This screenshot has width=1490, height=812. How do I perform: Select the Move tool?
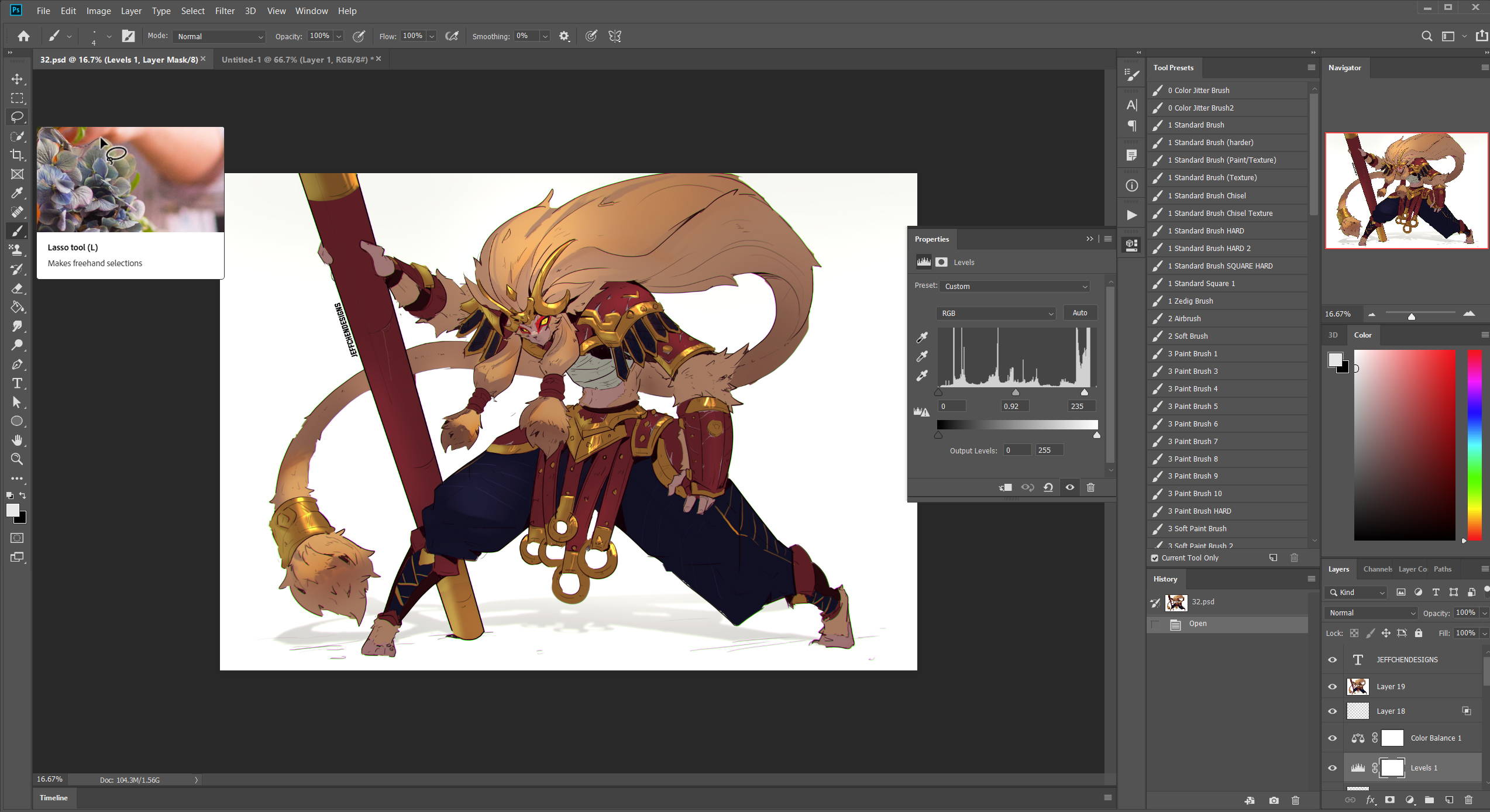(x=17, y=79)
